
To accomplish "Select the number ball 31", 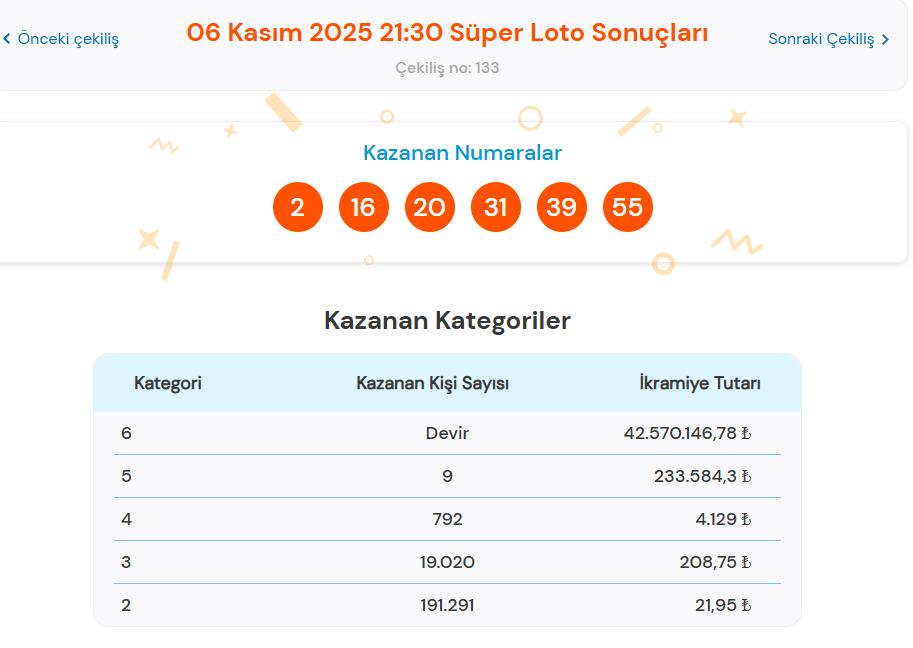I will tap(496, 206).
